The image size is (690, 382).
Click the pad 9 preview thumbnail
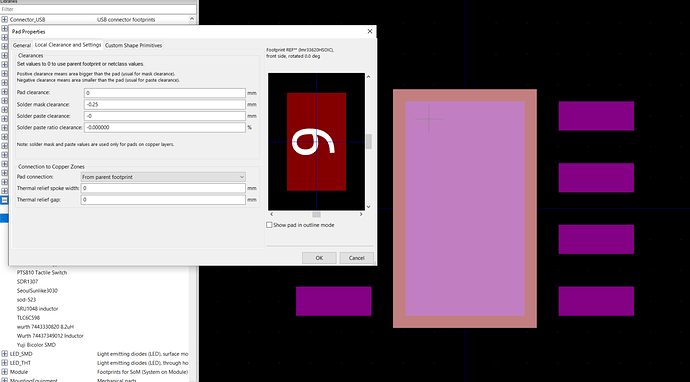pyautogui.click(x=316, y=142)
